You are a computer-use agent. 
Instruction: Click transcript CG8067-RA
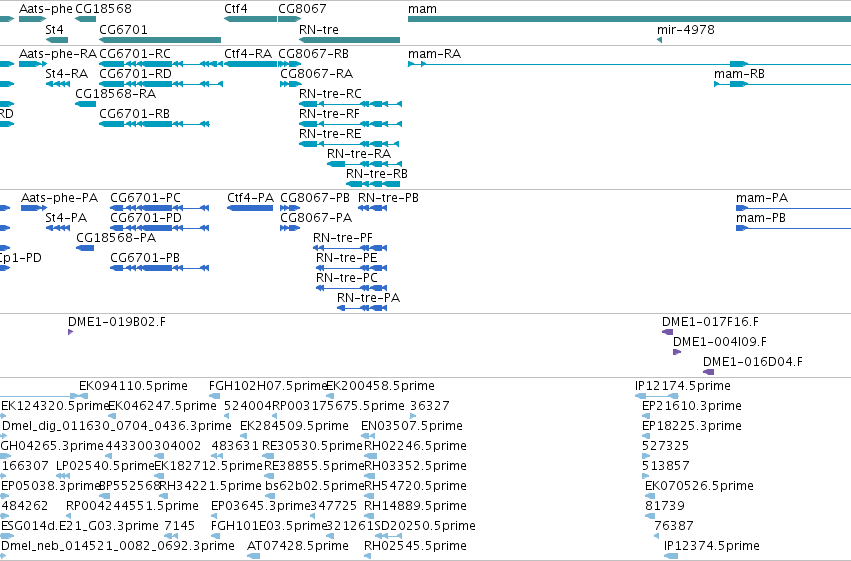(x=290, y=84)
